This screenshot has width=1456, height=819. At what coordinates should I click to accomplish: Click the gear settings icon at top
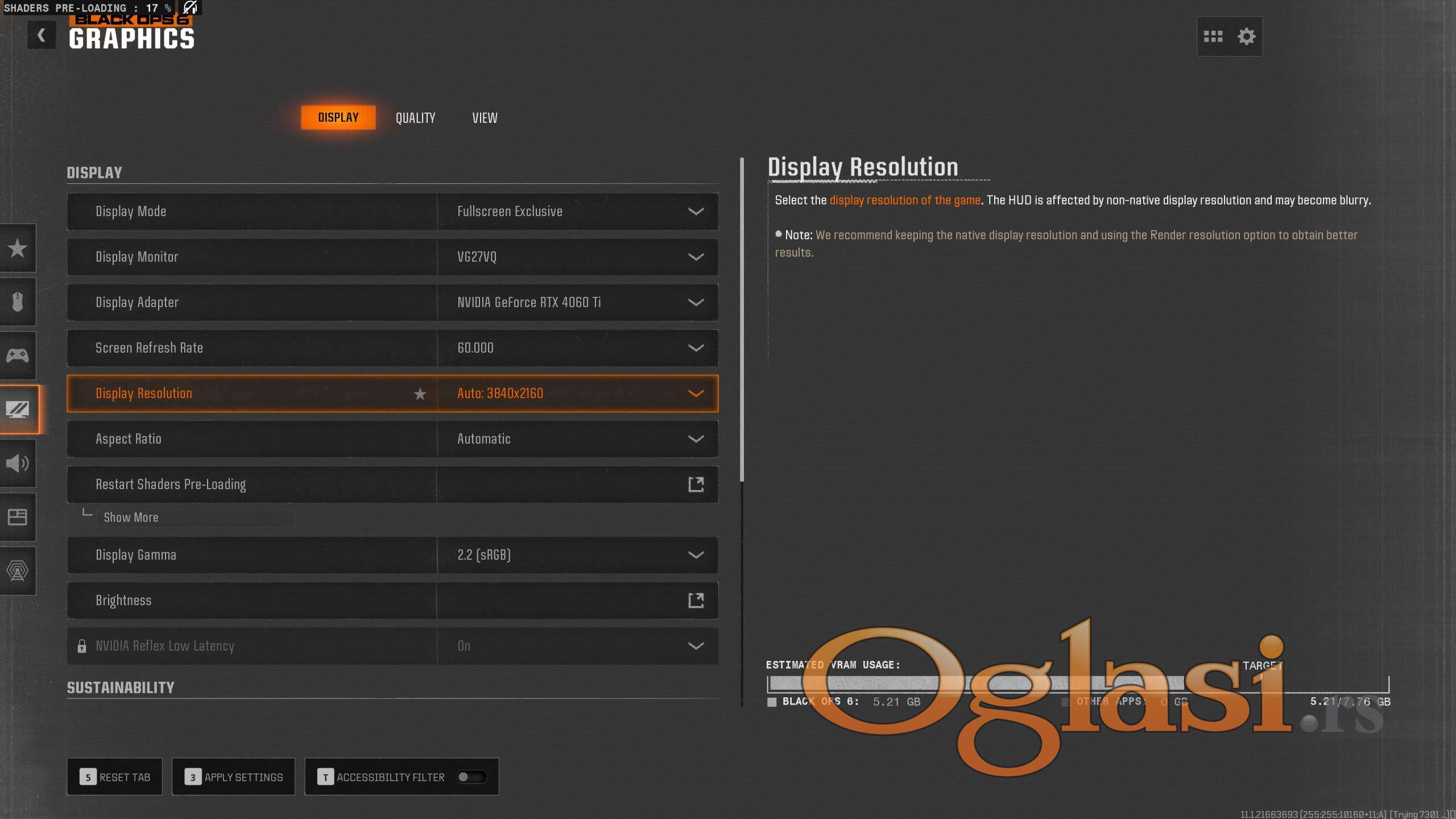1246,37
